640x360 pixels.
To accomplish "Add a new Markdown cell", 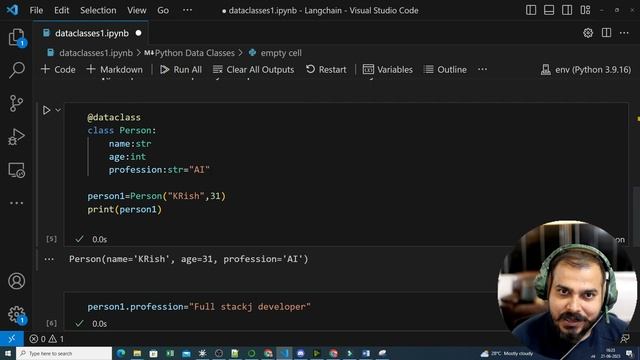I will (x=115, y=70).
